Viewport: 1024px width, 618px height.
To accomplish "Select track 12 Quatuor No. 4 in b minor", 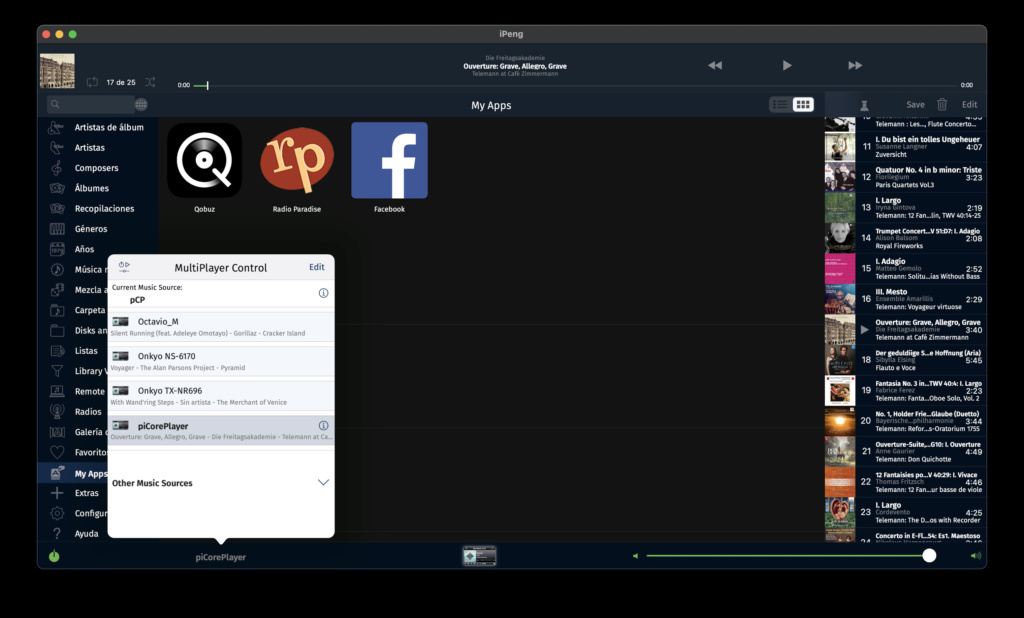I will tap(905, 177).
